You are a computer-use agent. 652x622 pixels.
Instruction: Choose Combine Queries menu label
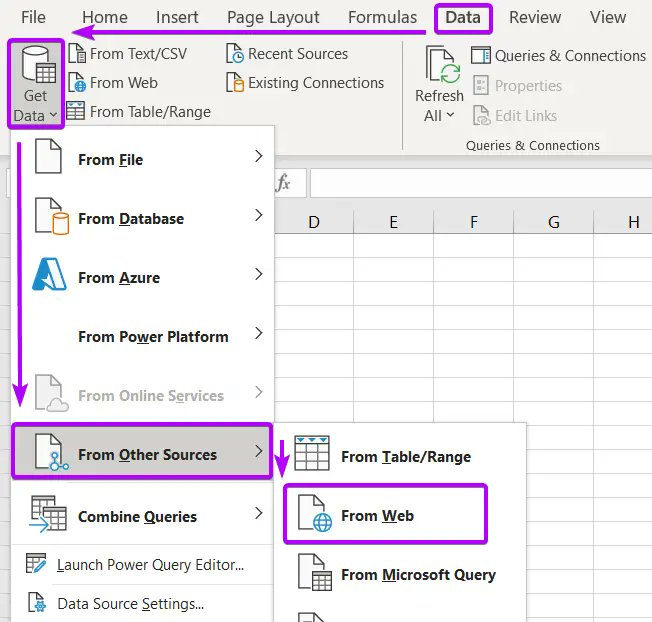click(137, 517)
